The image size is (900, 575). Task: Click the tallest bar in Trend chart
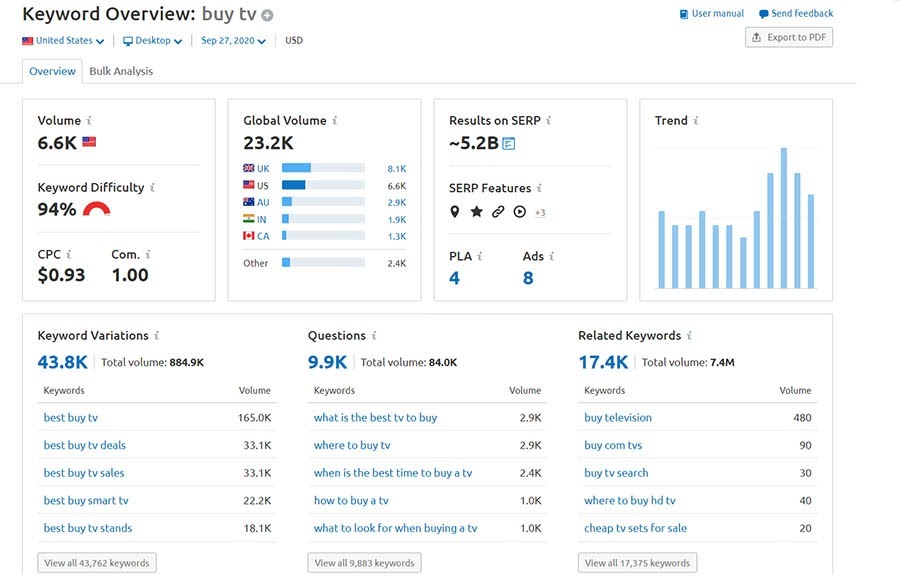click(784, 218)
